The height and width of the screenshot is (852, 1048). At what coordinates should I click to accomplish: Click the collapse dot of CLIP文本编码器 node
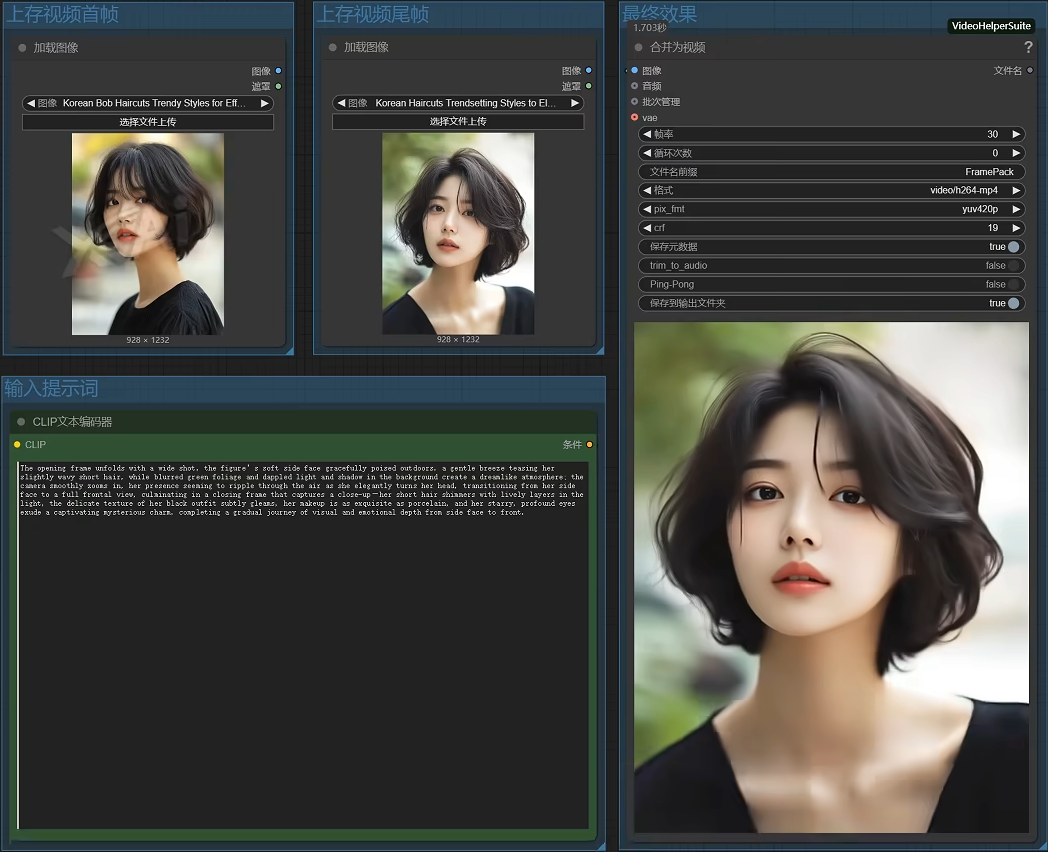click(x=20, y=422)
